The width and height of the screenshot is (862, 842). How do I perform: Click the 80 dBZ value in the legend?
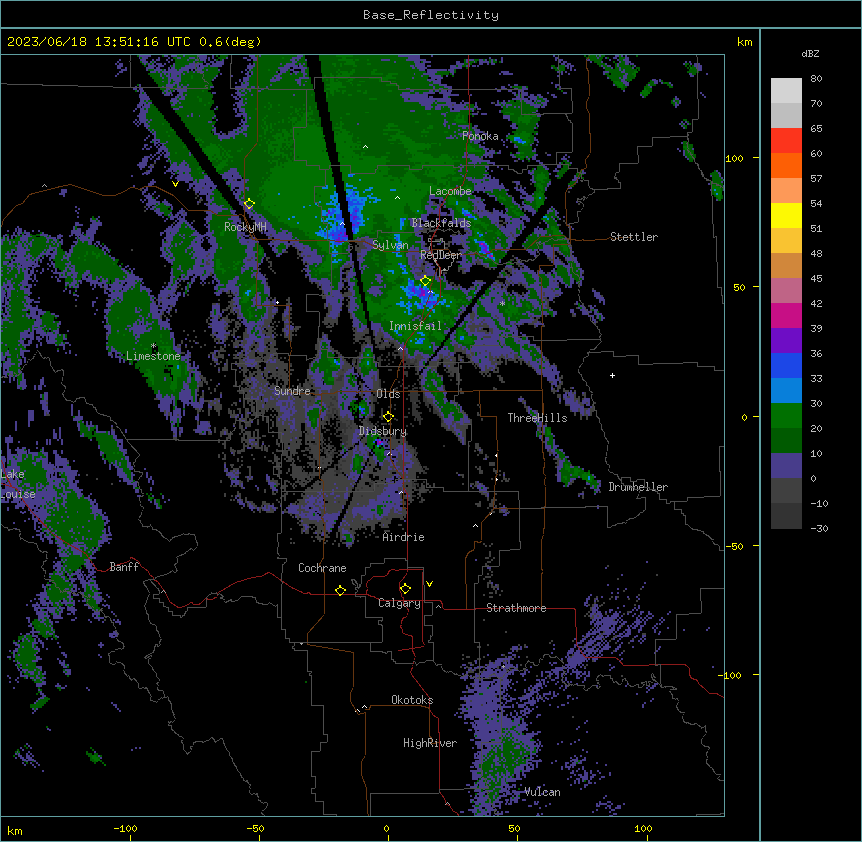coord(816,79)
